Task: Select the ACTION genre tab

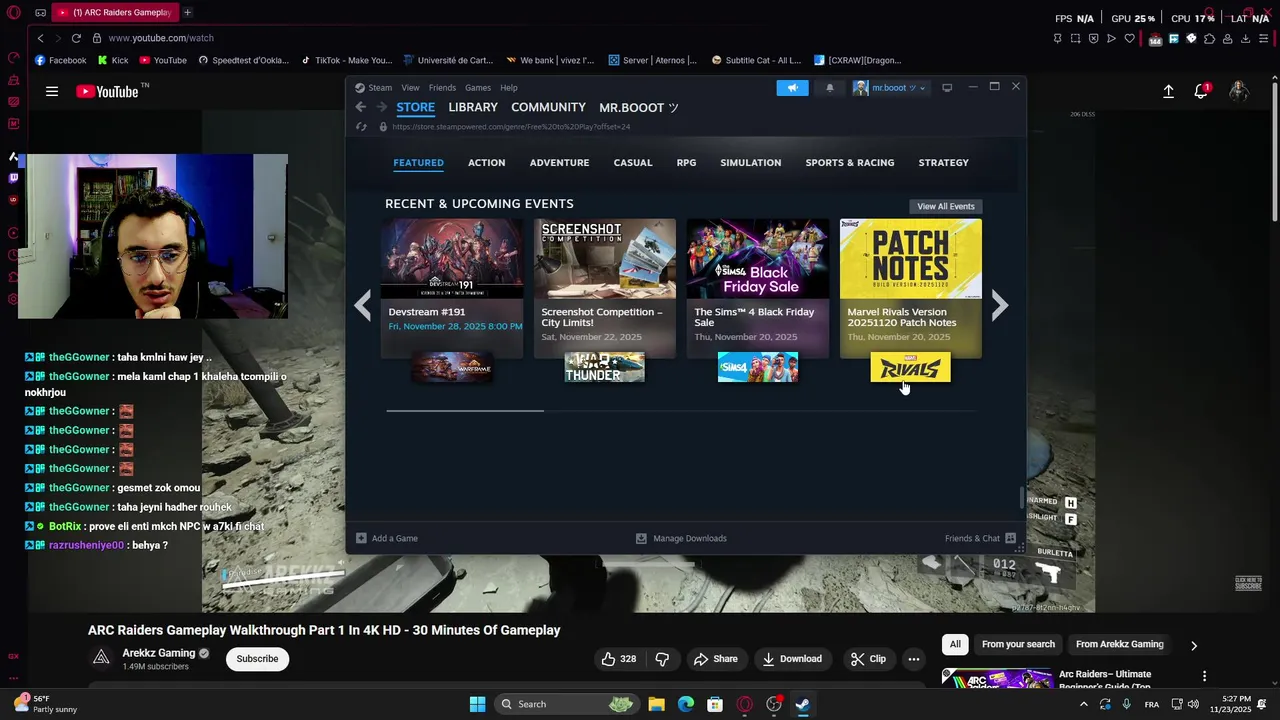Action: (x=486, y=162)
